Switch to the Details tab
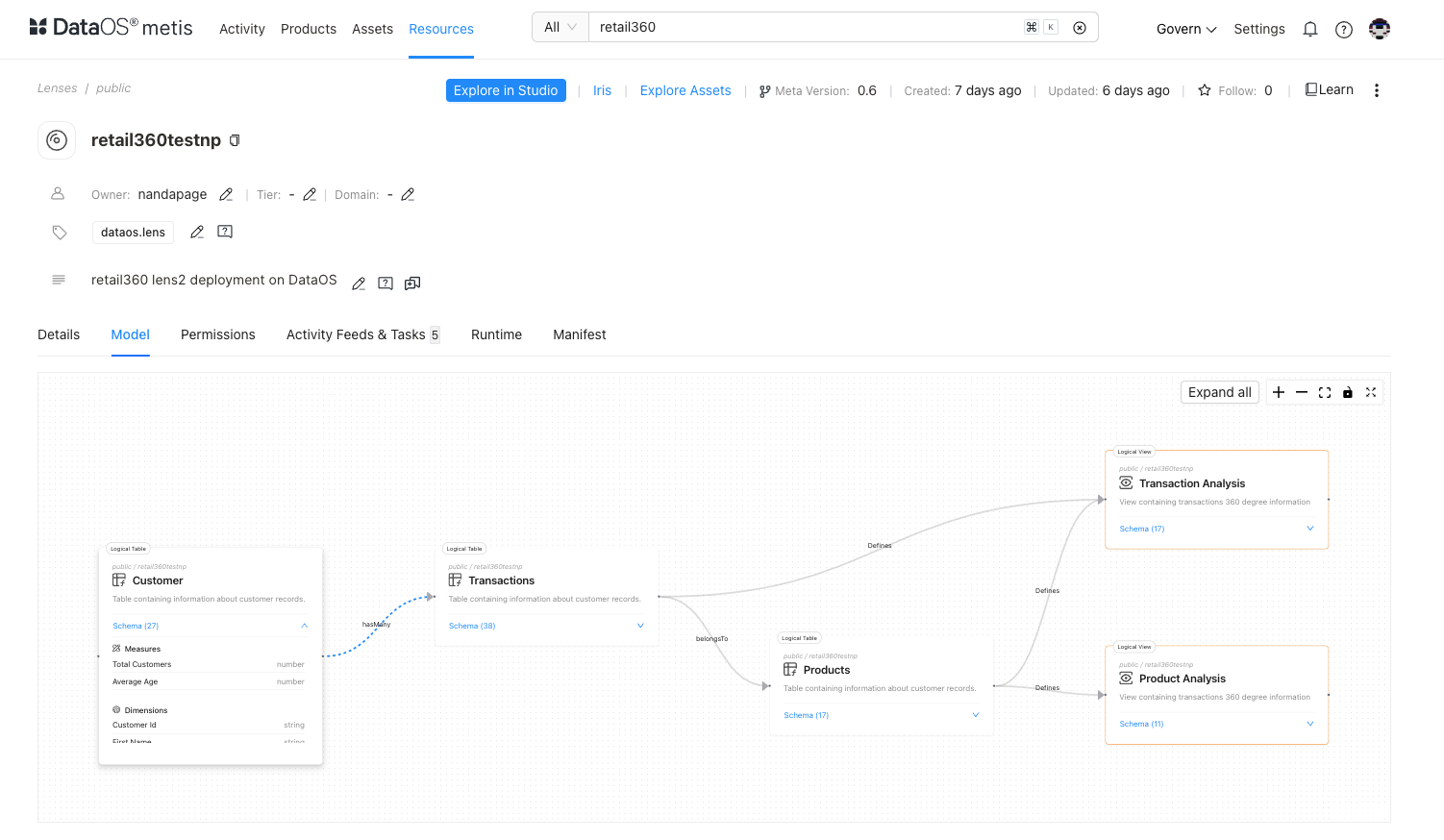This screenshot has width=1444, height=840. (x=59, y=334)
